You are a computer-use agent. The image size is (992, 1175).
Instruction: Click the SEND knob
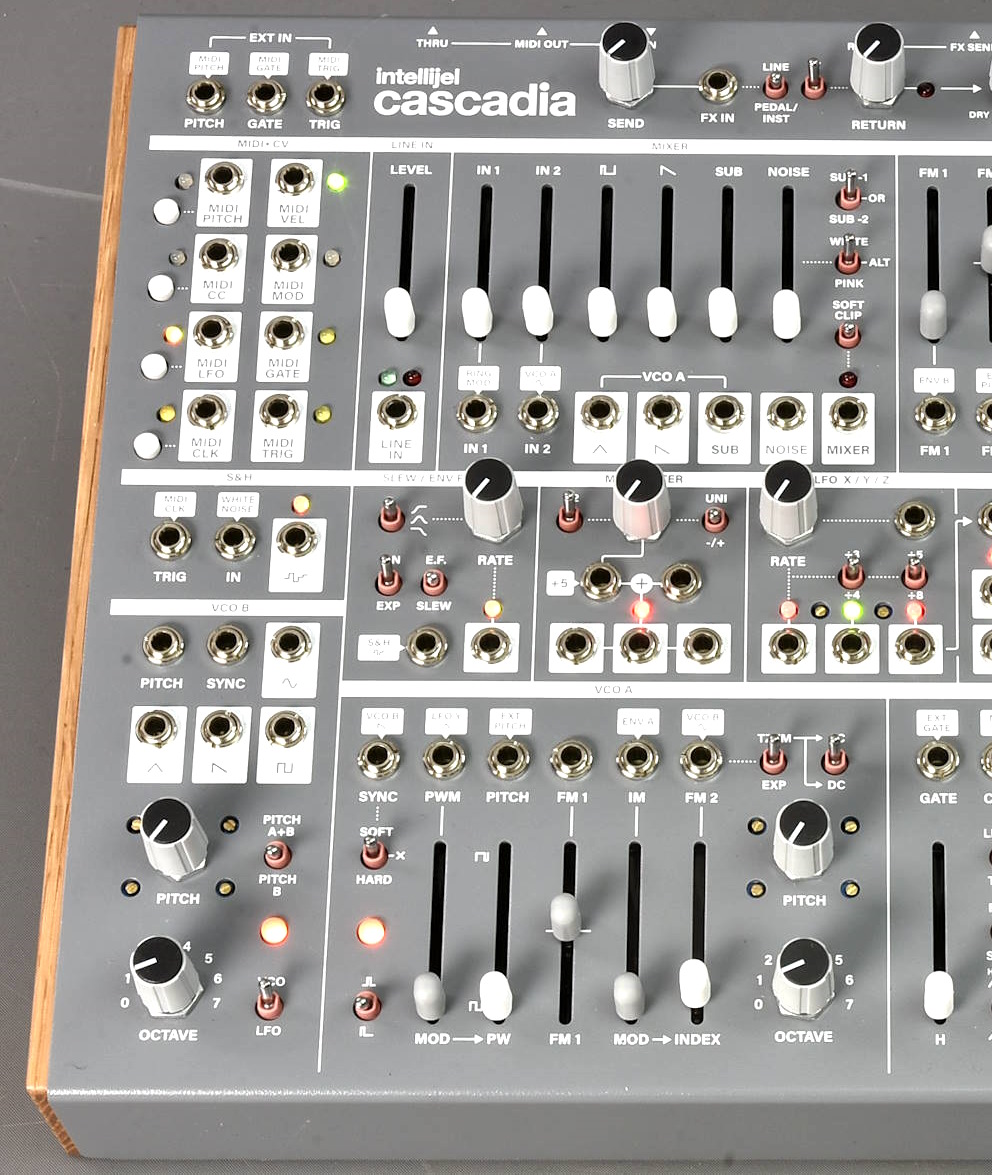click(x=627, y=60)
